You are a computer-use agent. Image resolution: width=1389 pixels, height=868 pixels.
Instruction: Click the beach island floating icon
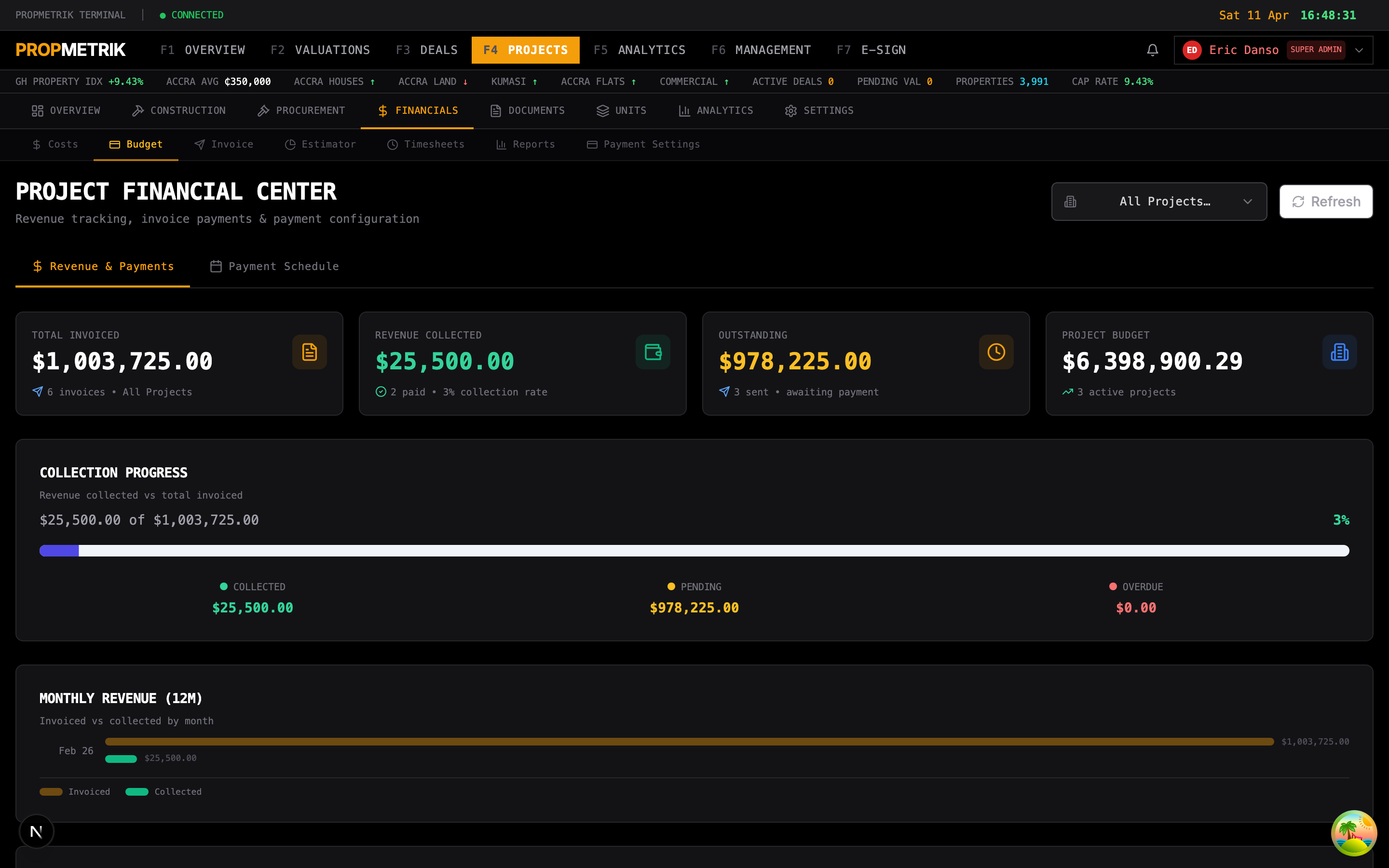1353,833
